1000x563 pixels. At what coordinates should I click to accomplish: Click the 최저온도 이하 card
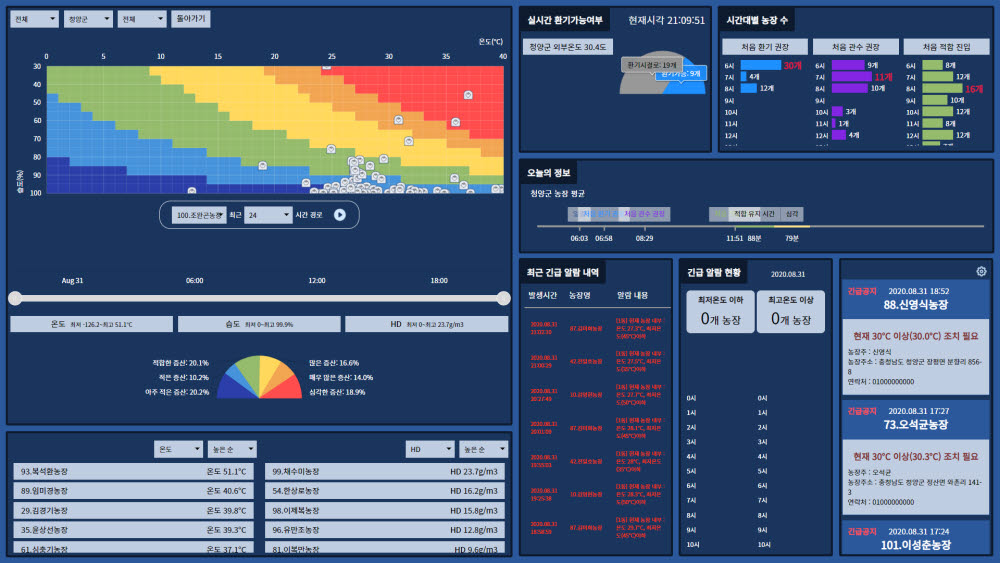720,312
